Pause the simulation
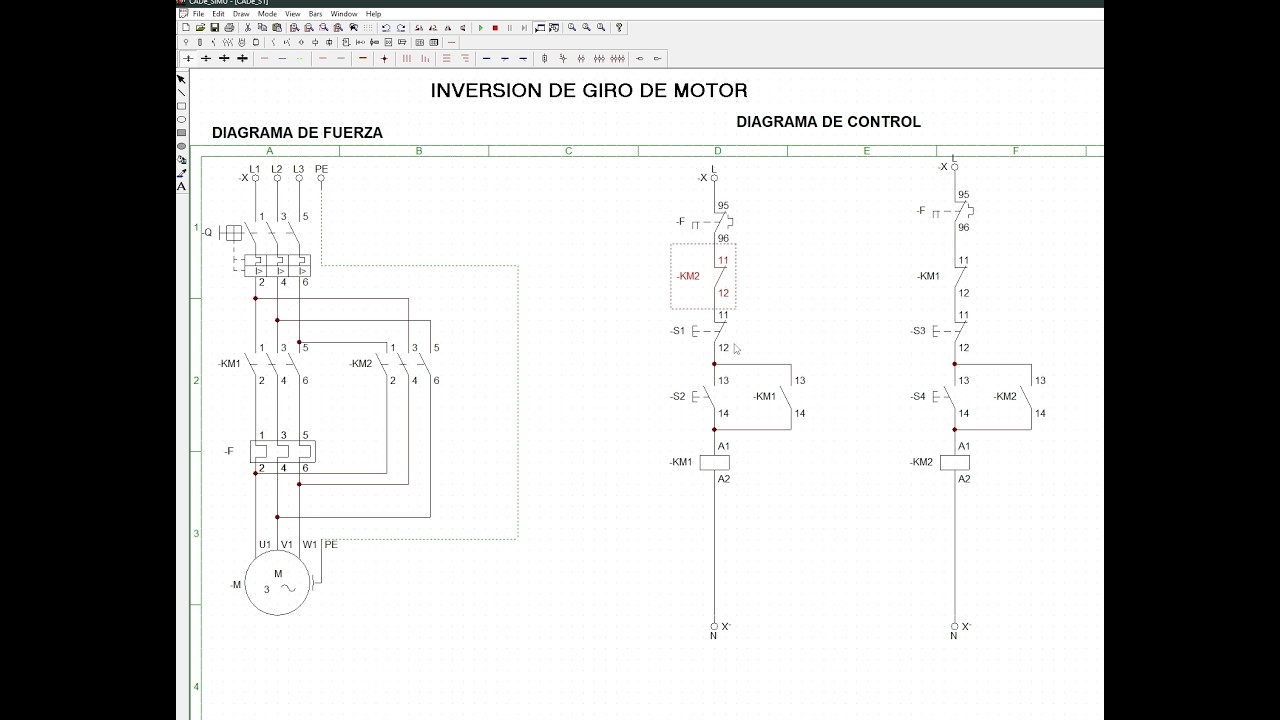1280x720 pixels. [x=510, y=28]
